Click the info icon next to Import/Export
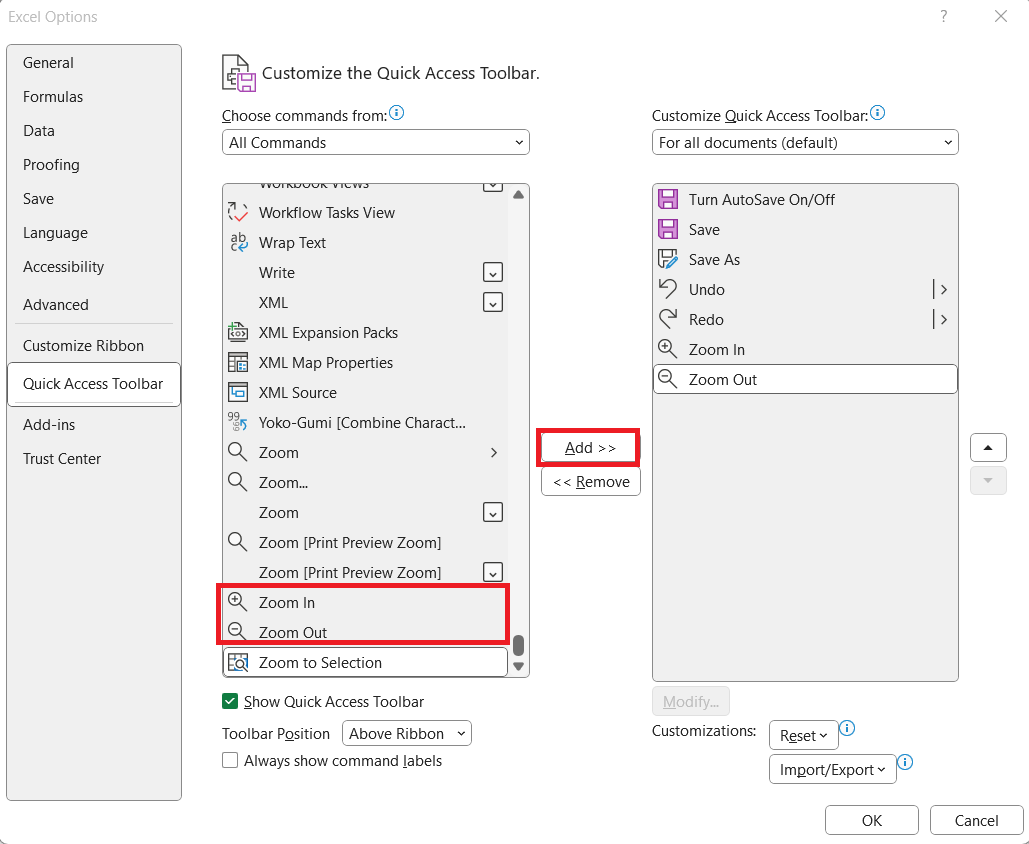1029x844 pixels. (x=905, y=762)
